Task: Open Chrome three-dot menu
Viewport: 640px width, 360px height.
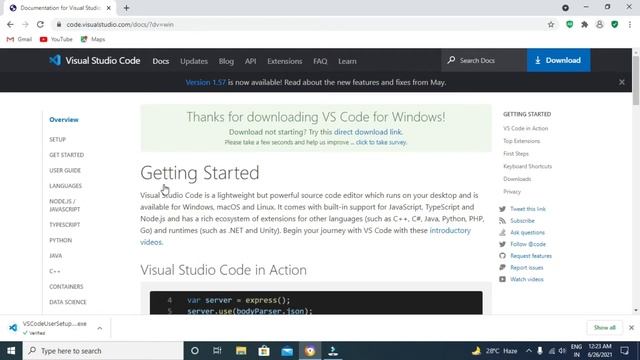Action: 630,24
